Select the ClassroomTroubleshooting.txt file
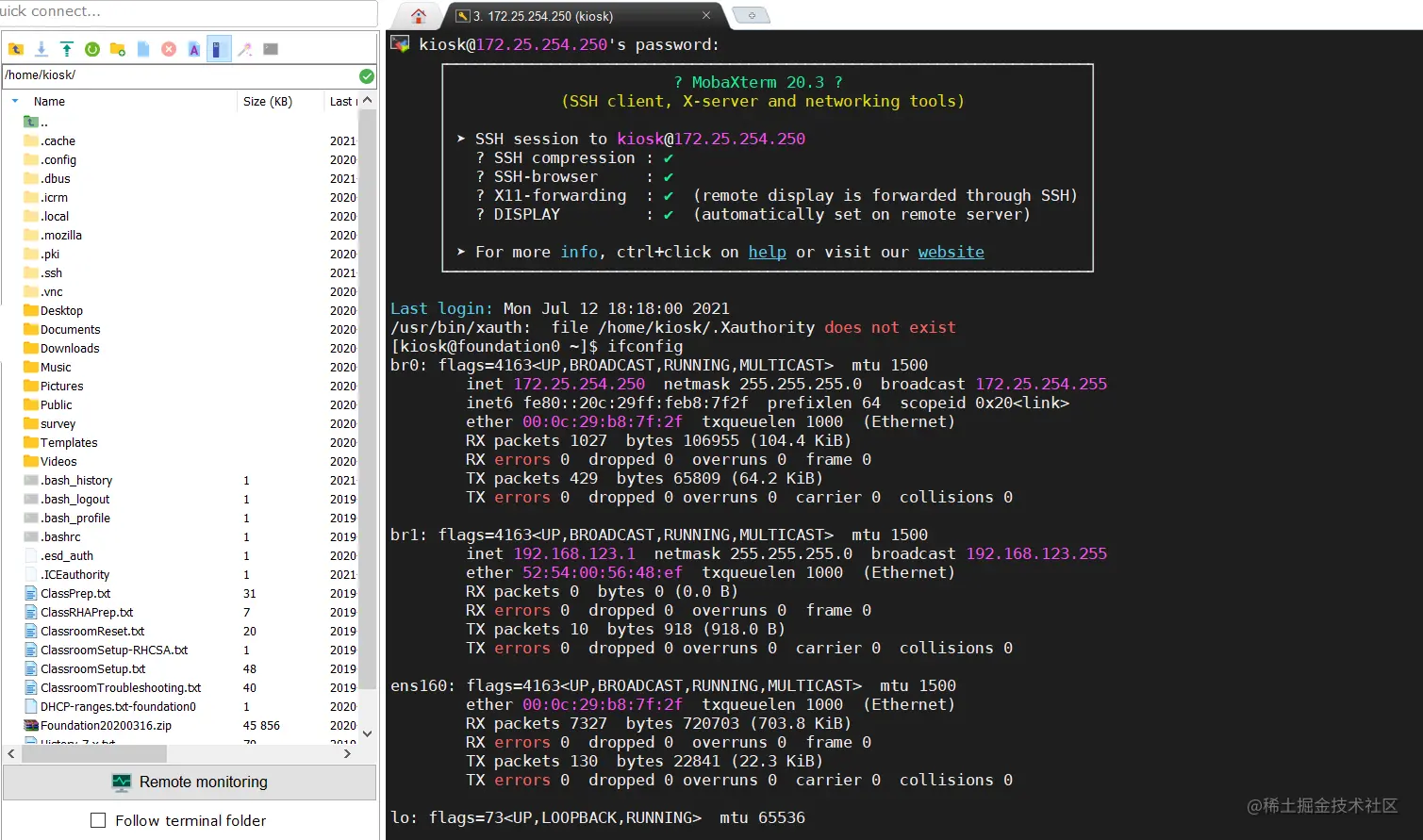 coord(112,687)
